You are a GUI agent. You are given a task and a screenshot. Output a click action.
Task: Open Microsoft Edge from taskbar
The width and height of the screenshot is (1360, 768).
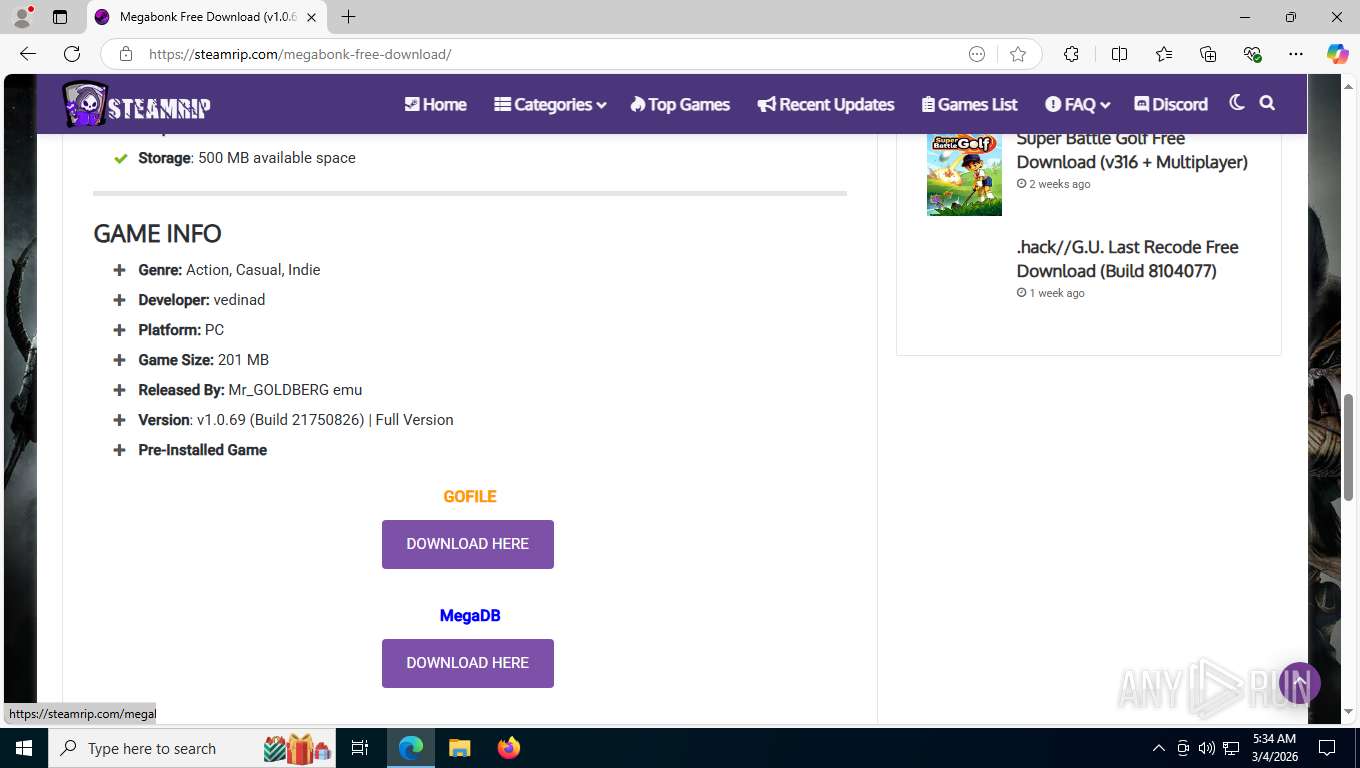click(x=411, y=748)
